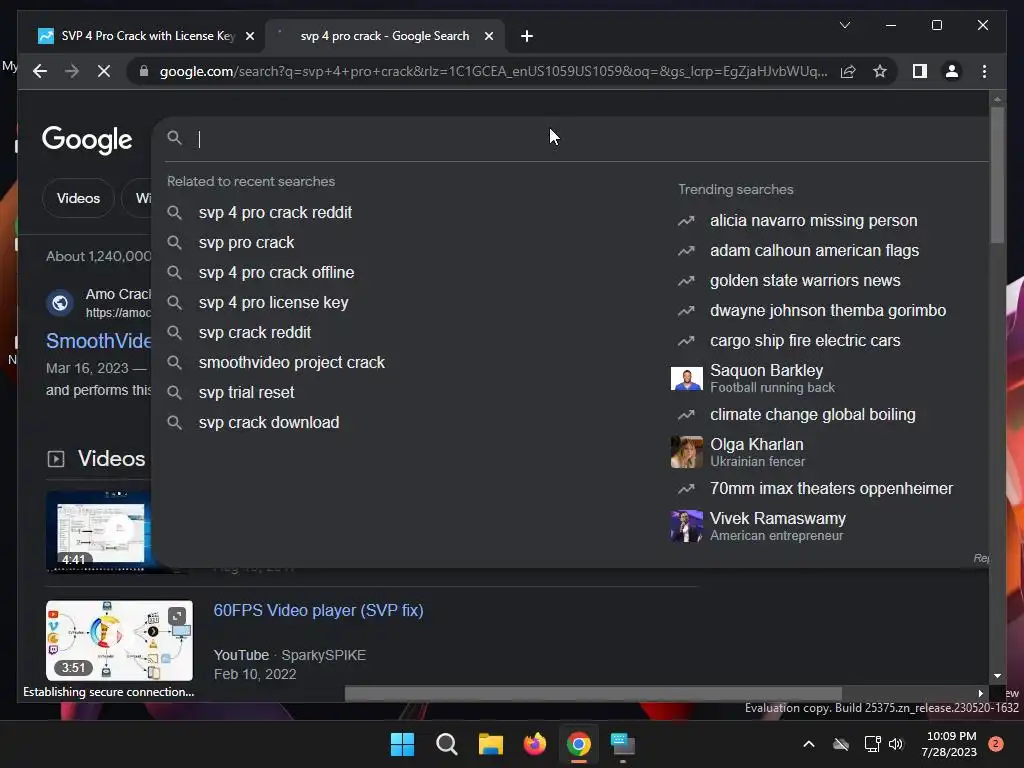Click the Google logo
This screenshot has width=1024, height=768.
pos(87,139)
